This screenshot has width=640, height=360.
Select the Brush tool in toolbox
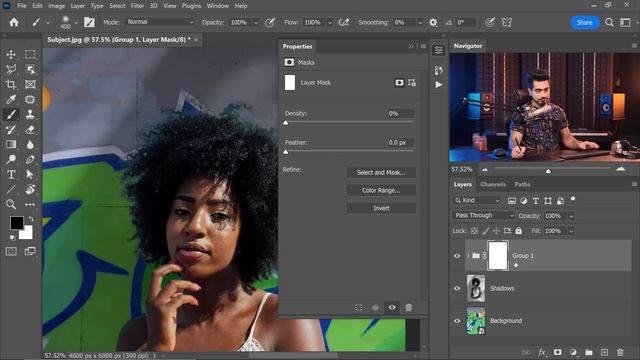tap(11, 114)
